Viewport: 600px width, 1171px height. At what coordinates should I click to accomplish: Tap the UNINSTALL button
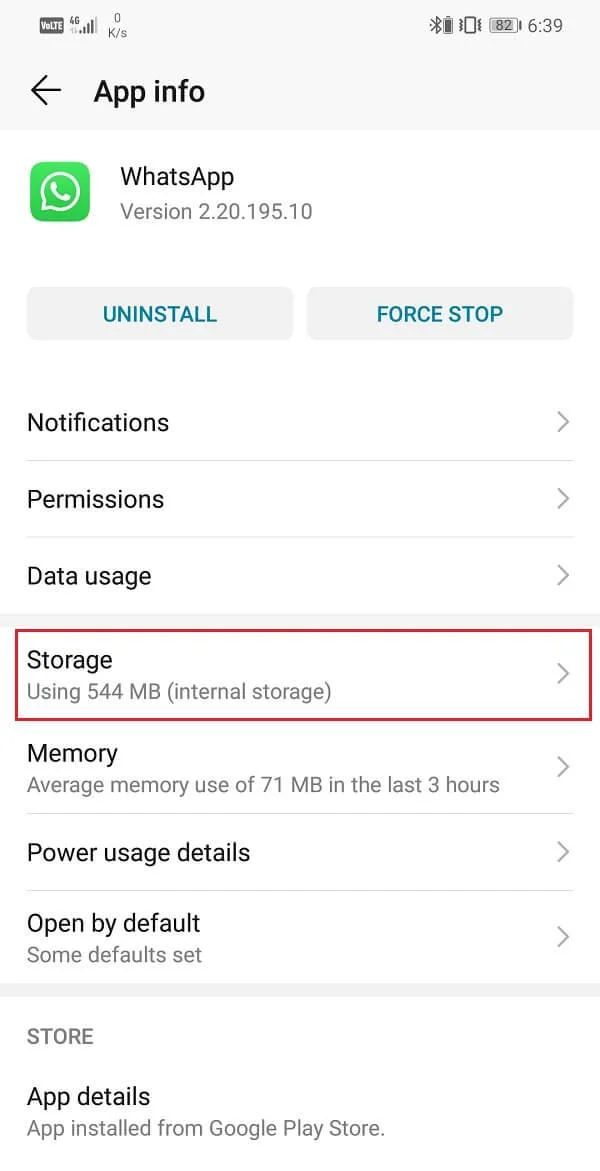pyautogui.click(x=159, y=313)
